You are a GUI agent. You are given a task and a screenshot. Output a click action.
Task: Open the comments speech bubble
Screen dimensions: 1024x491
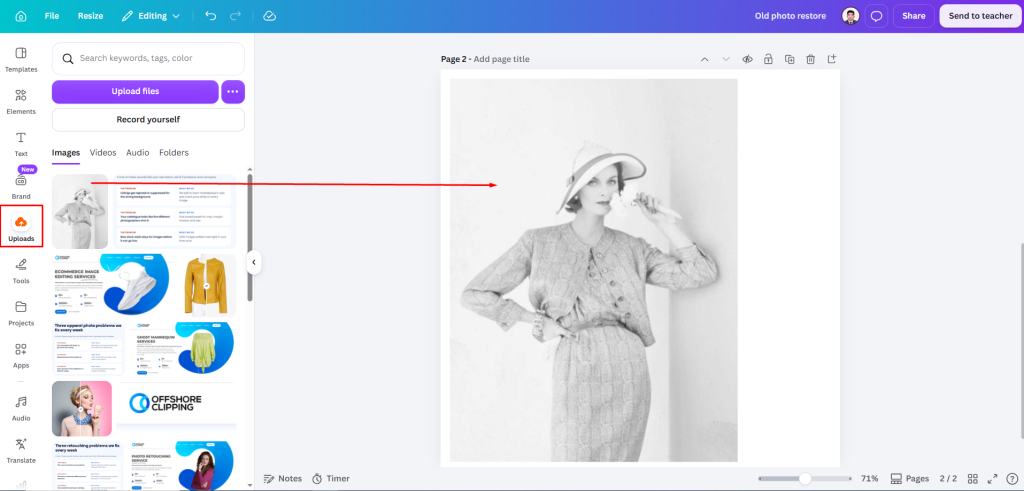[876, 16]
